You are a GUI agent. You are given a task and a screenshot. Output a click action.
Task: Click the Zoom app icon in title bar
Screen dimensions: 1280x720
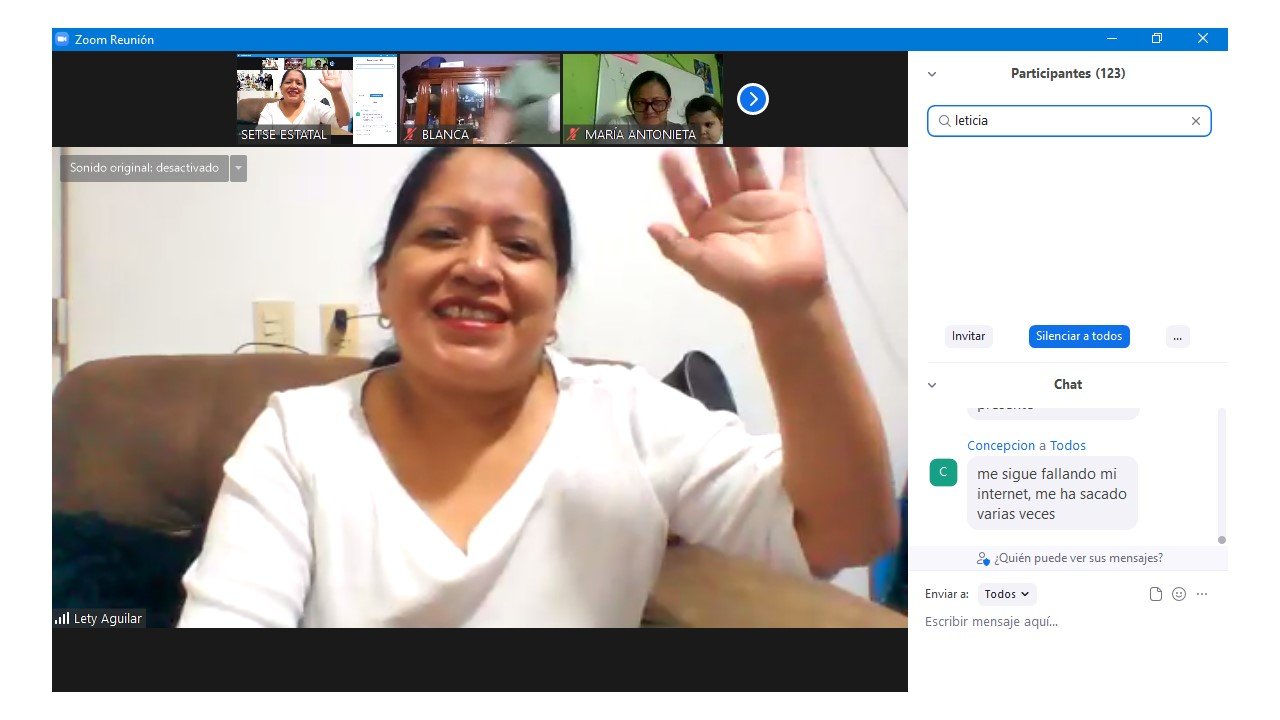tap(62, 39)
